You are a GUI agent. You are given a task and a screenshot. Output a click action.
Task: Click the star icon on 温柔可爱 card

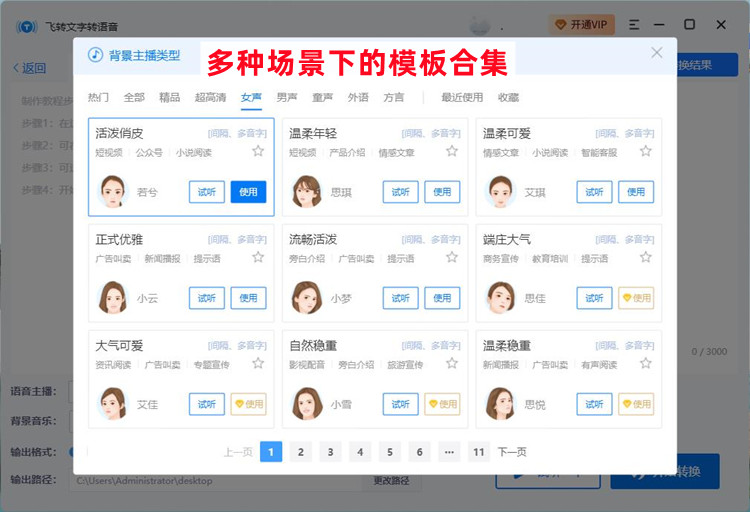coord(645,151)
